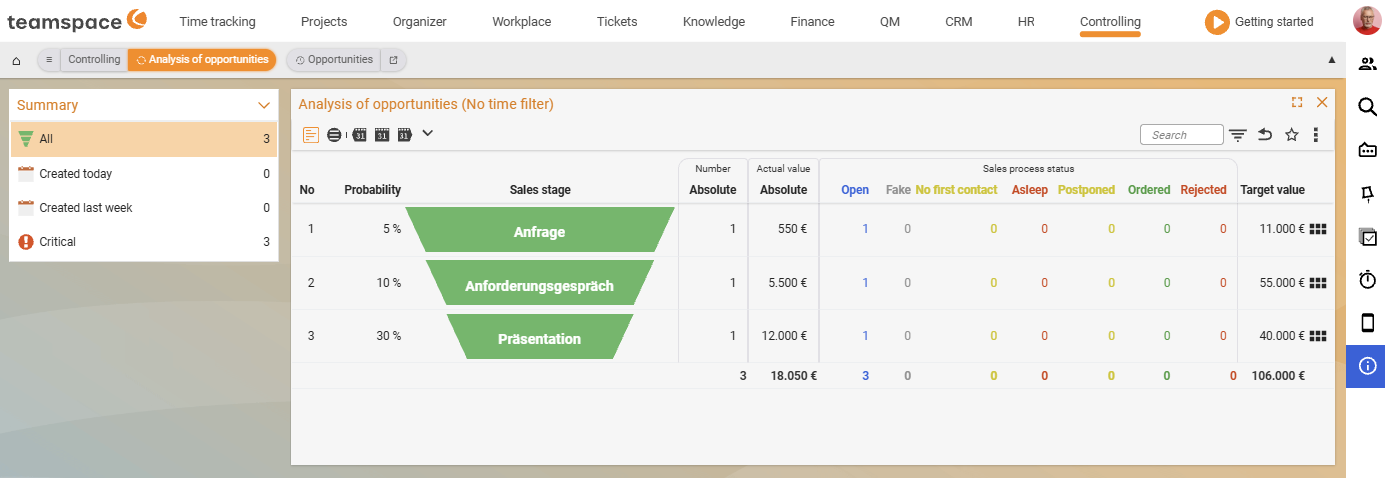
Task: Open the task checklist icon in sidebar
Action: [x=1367, y=237]
